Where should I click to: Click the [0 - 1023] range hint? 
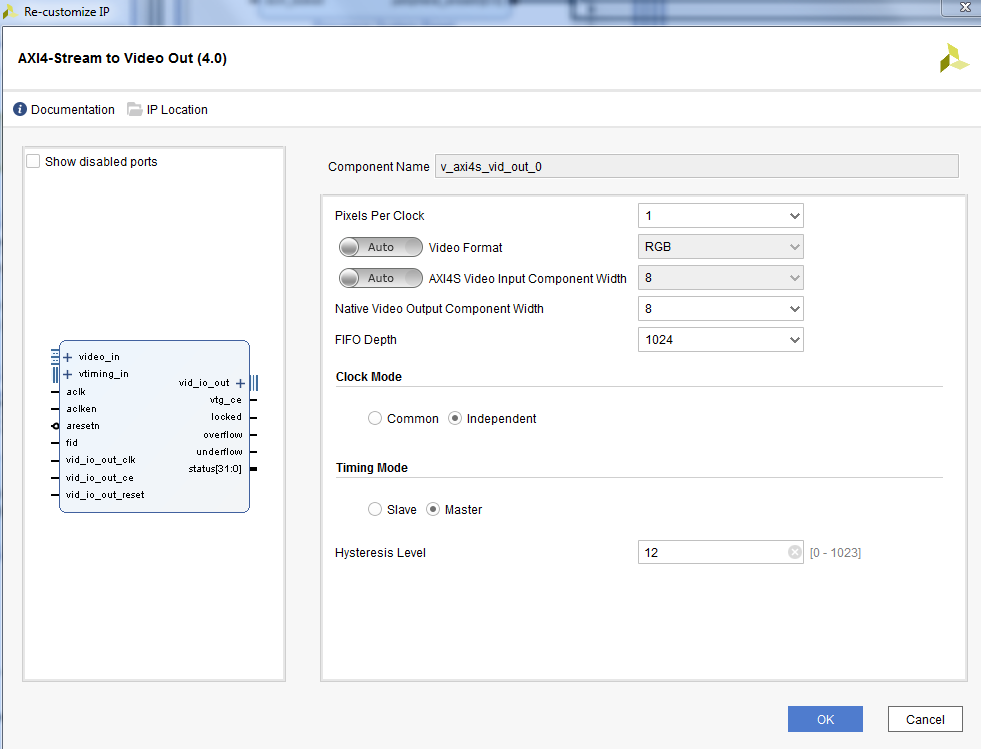pos(835,553)
